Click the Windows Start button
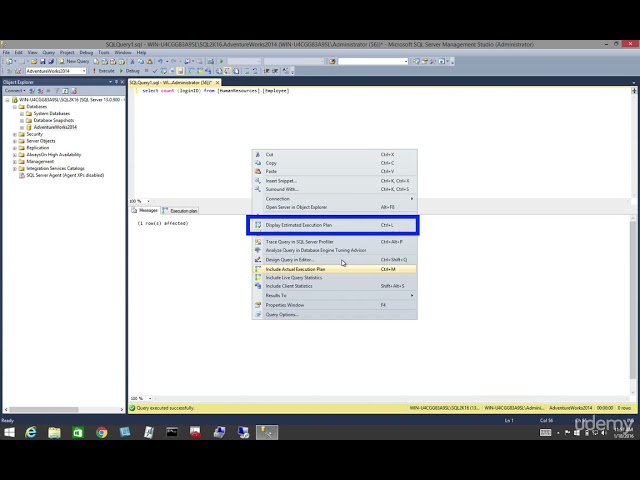This screenshot has height=480, width=640. click(x=9, y=432)
